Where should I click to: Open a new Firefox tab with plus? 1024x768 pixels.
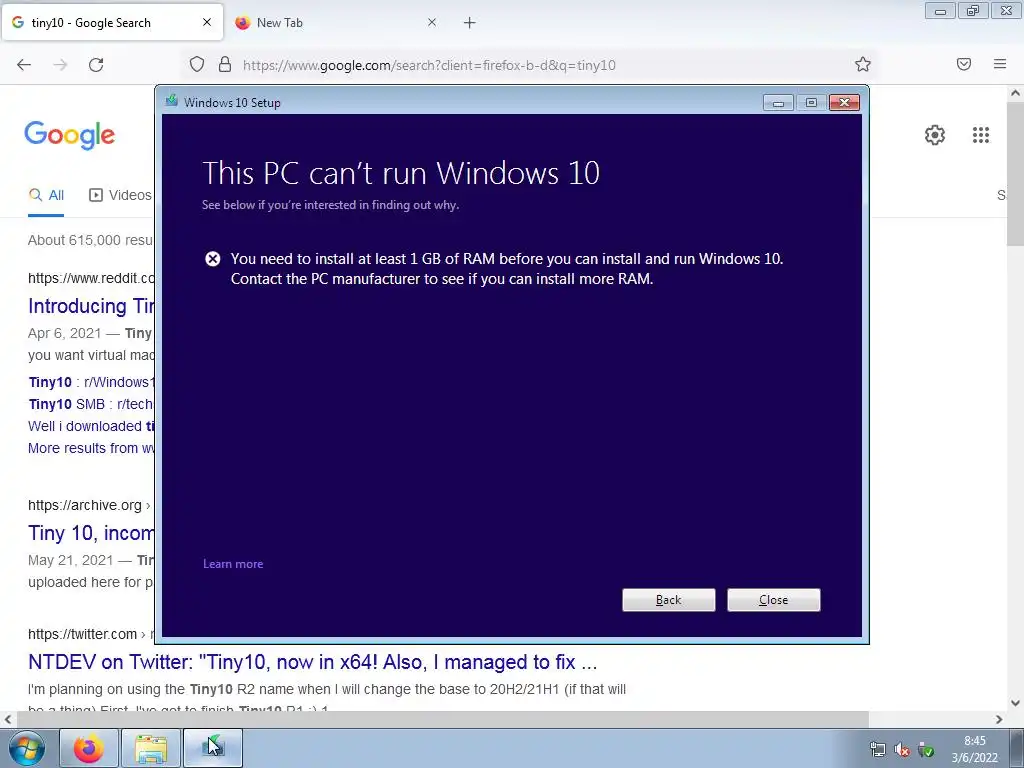[470, 23]
